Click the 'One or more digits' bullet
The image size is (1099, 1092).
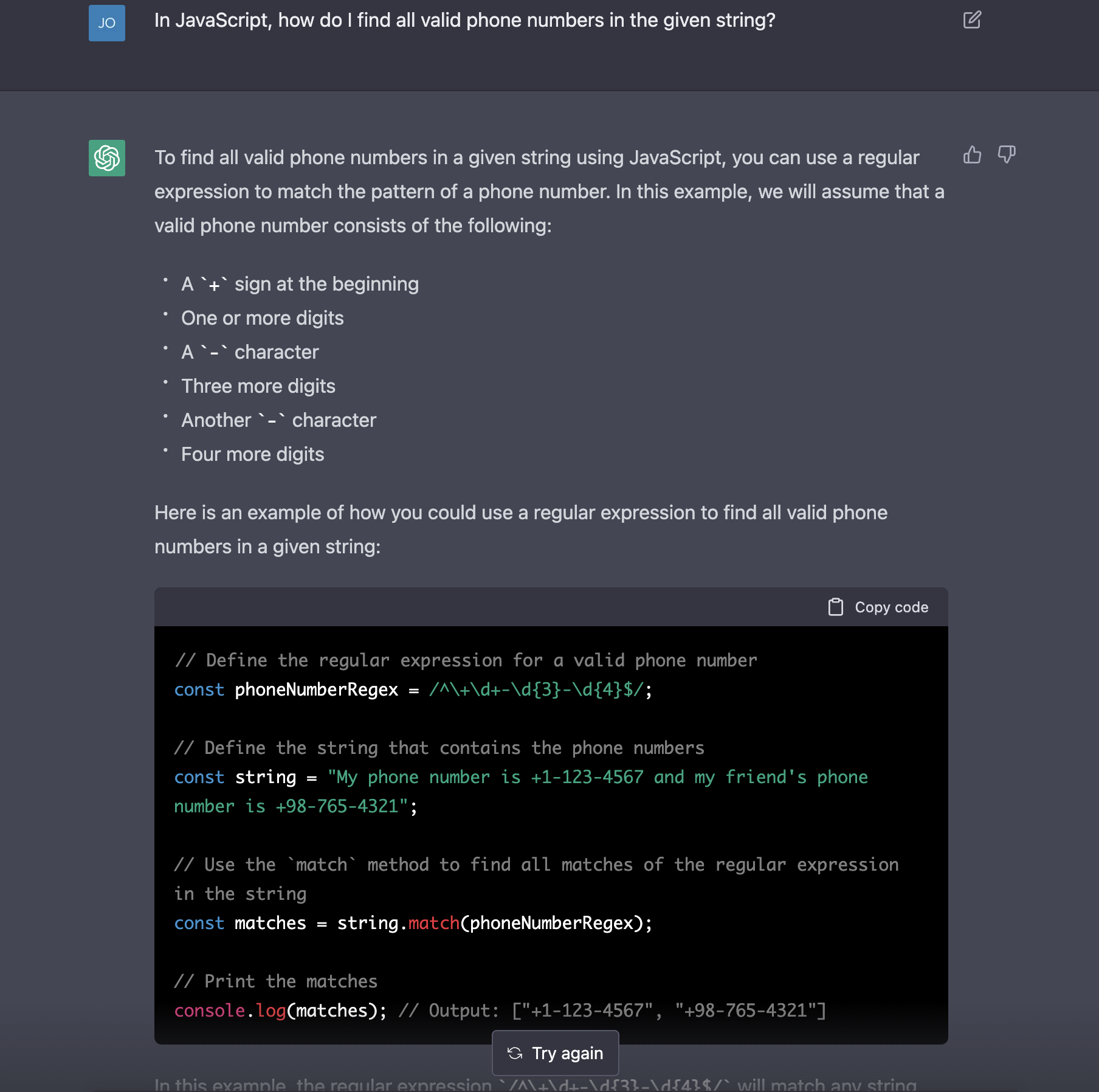[262, 318]
